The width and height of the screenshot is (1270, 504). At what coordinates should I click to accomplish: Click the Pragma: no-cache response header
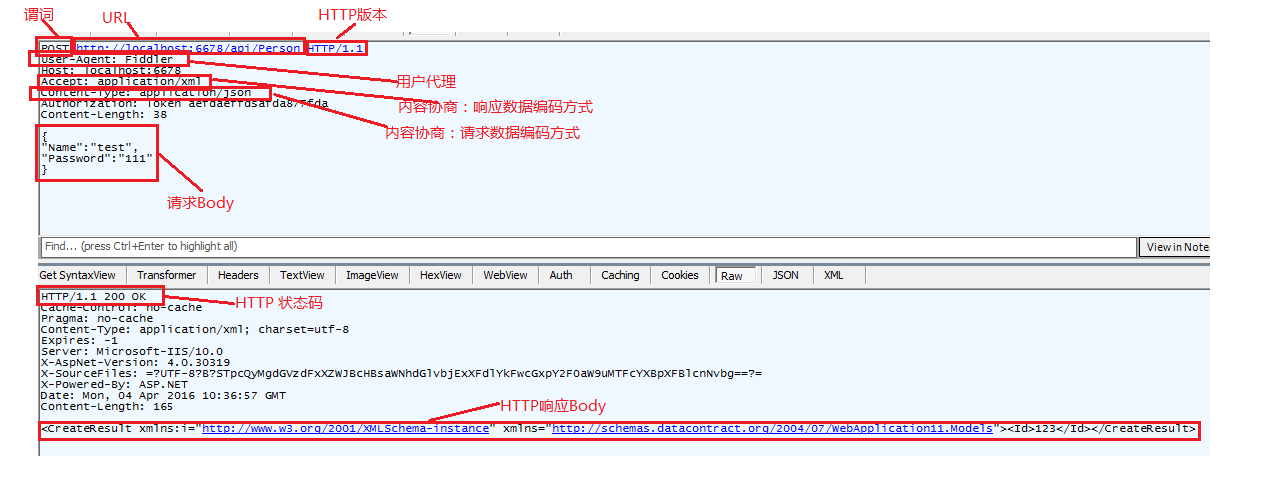(x=97, y=318)
